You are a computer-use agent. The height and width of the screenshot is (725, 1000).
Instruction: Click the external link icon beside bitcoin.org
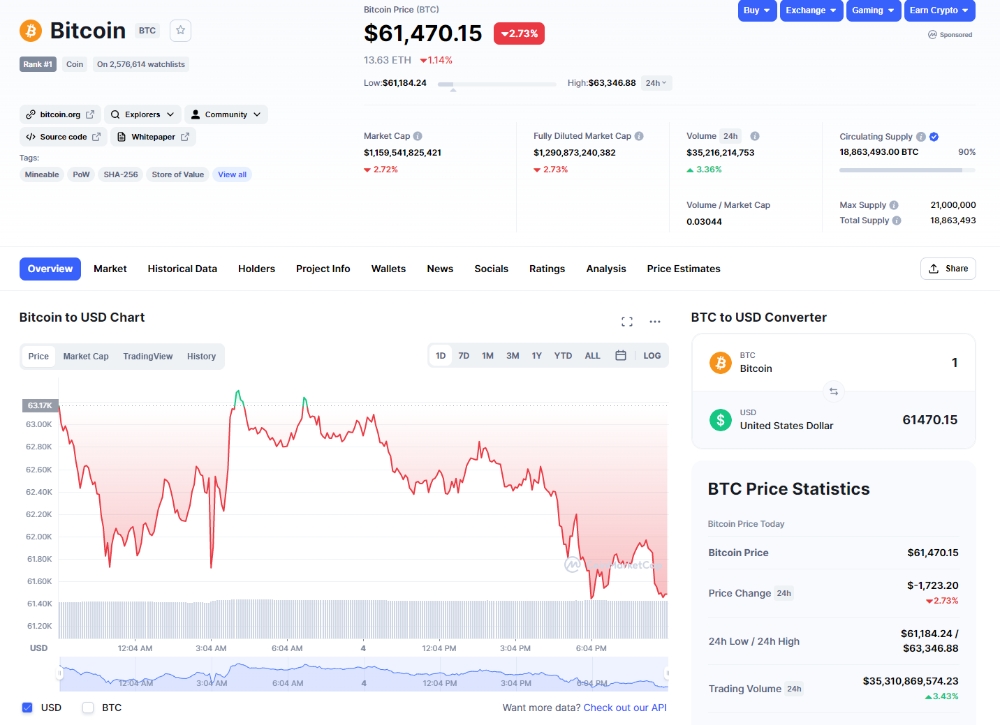point(90,114)
